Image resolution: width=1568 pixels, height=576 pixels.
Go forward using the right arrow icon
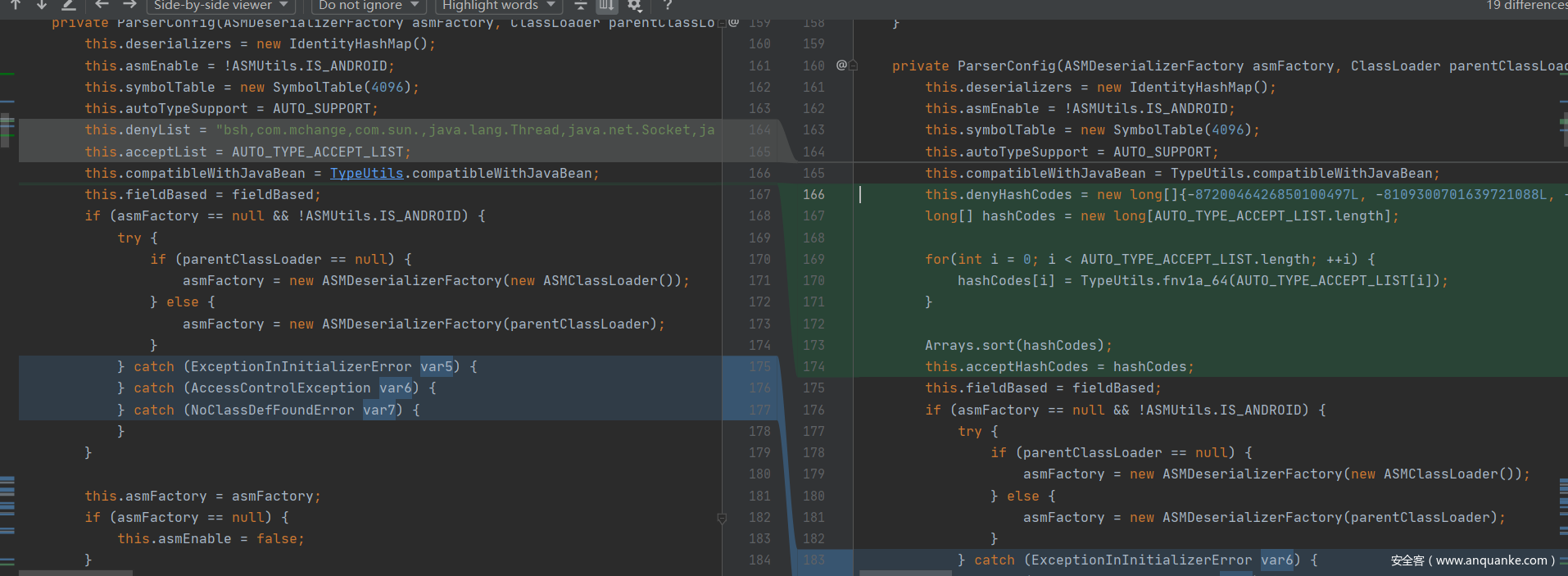[129, 5]
